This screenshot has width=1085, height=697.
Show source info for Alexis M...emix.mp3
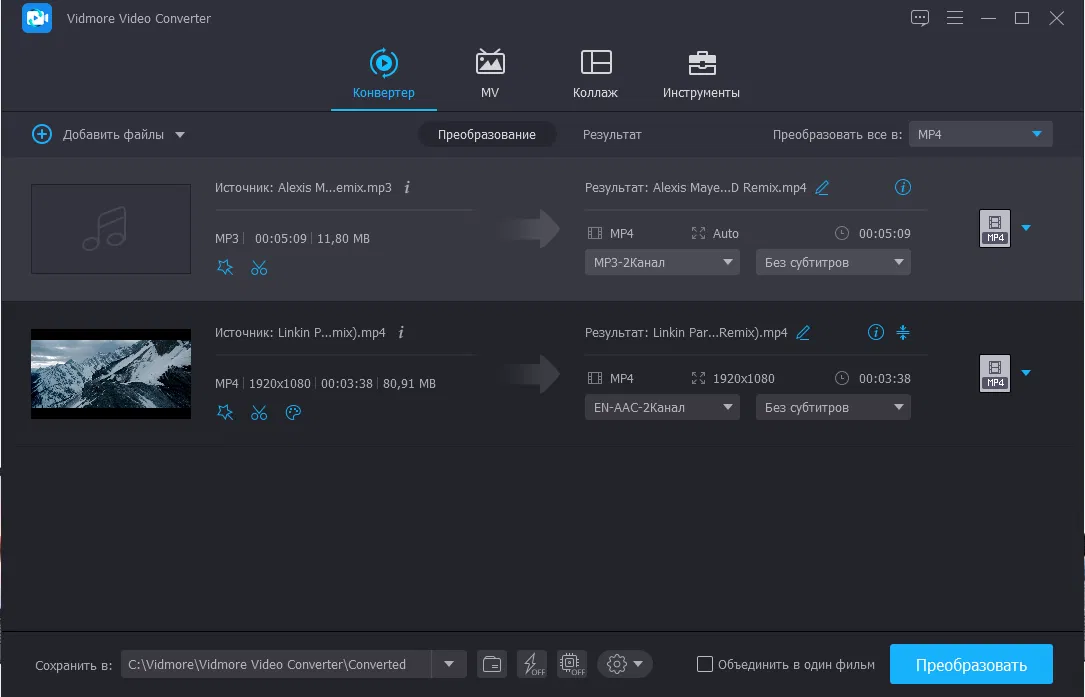pyautogui.click(x=407, y=187)
